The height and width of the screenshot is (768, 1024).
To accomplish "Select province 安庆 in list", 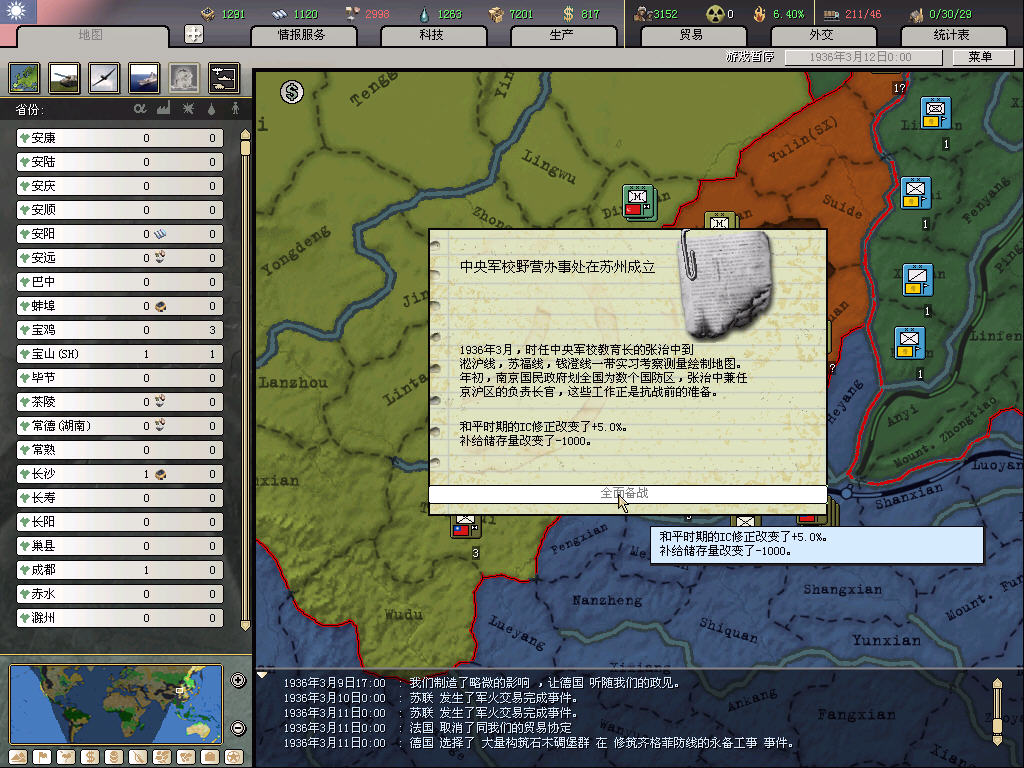I will tap(120, 186).
